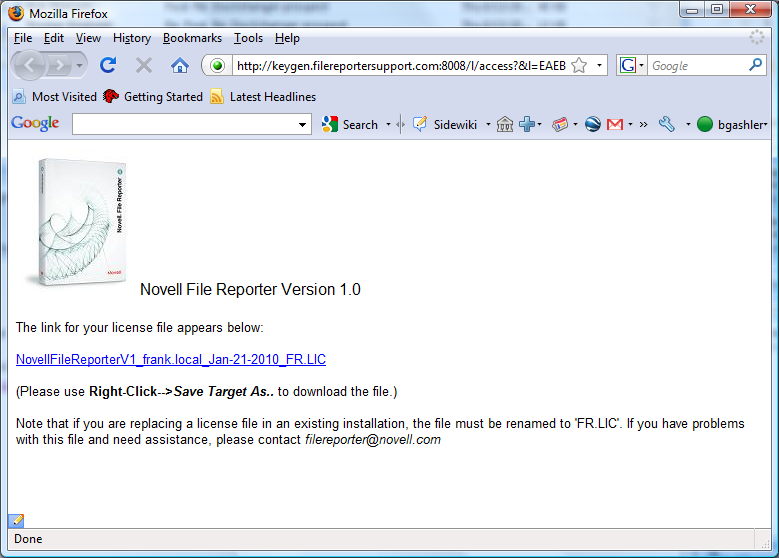Open the Latest Headlines feed
This screenshot has width=779, height=558.
point(263,97)
